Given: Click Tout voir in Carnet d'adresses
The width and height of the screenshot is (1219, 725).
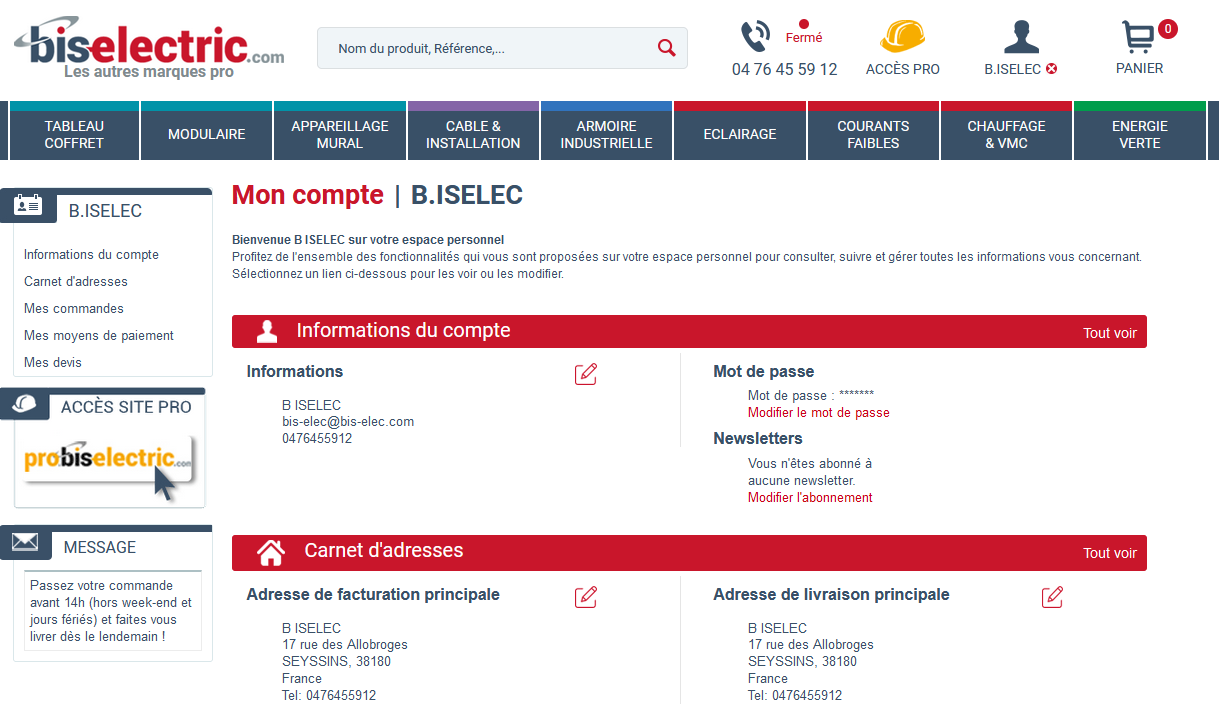Looking at the screenshot, I should (1110, 553).
